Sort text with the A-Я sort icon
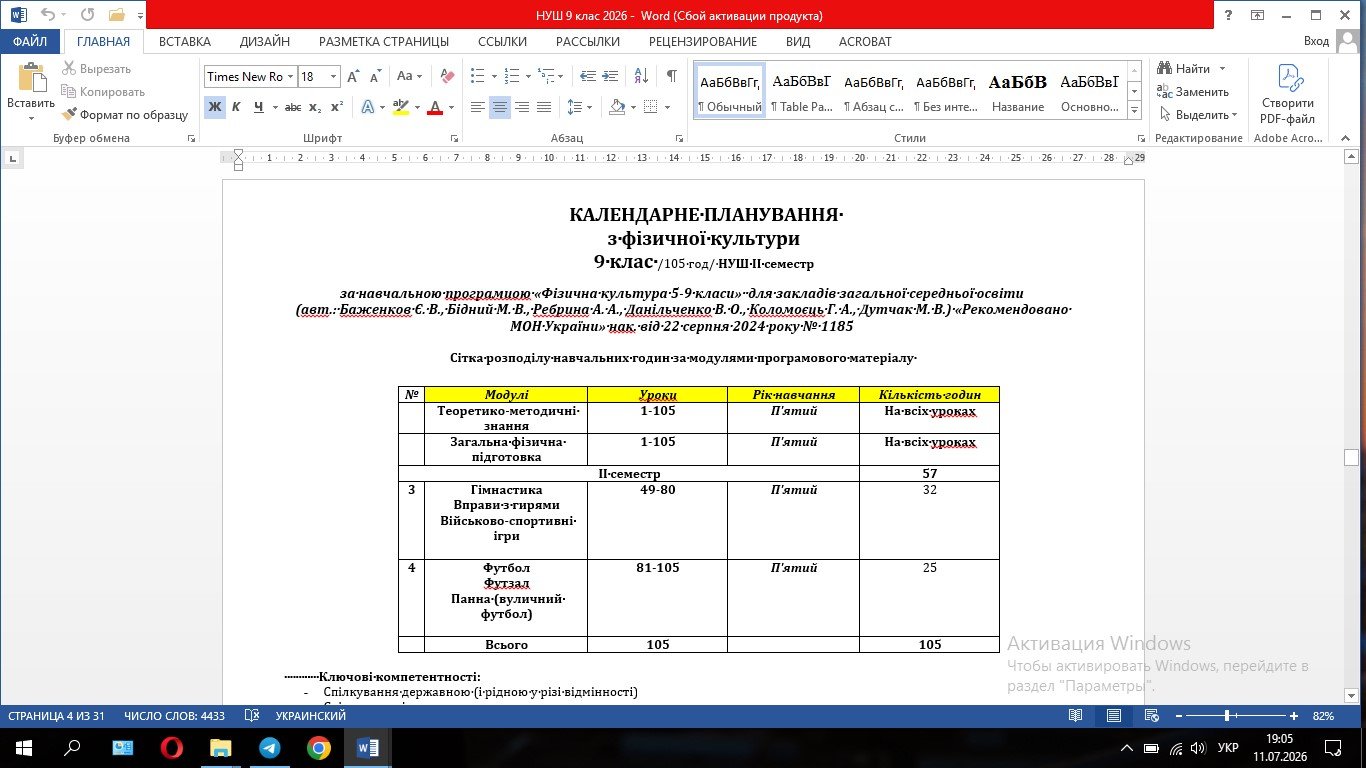The image size is (1366, 768). point(641,76)
